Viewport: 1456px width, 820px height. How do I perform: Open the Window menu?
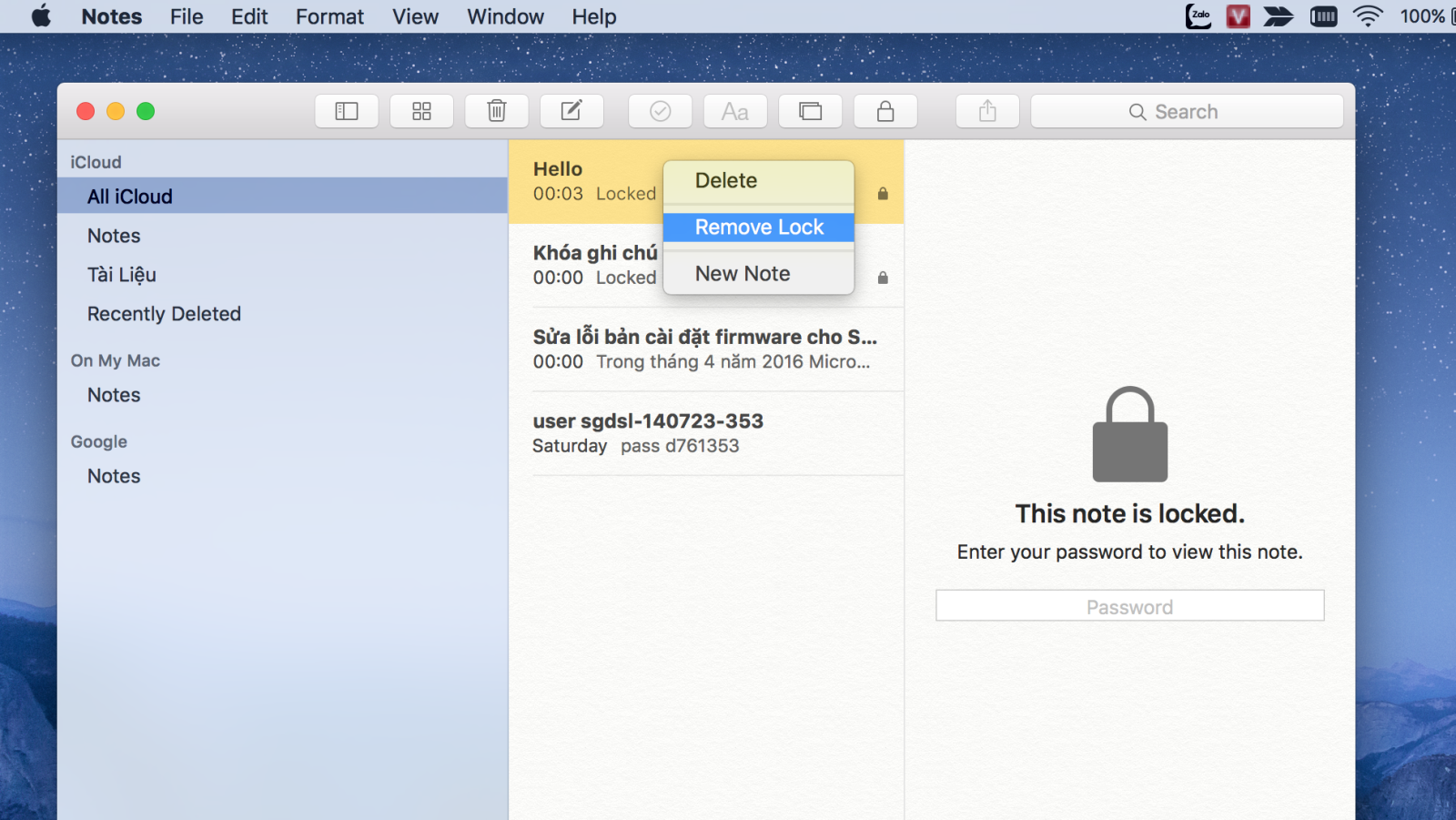click(505, 16)
